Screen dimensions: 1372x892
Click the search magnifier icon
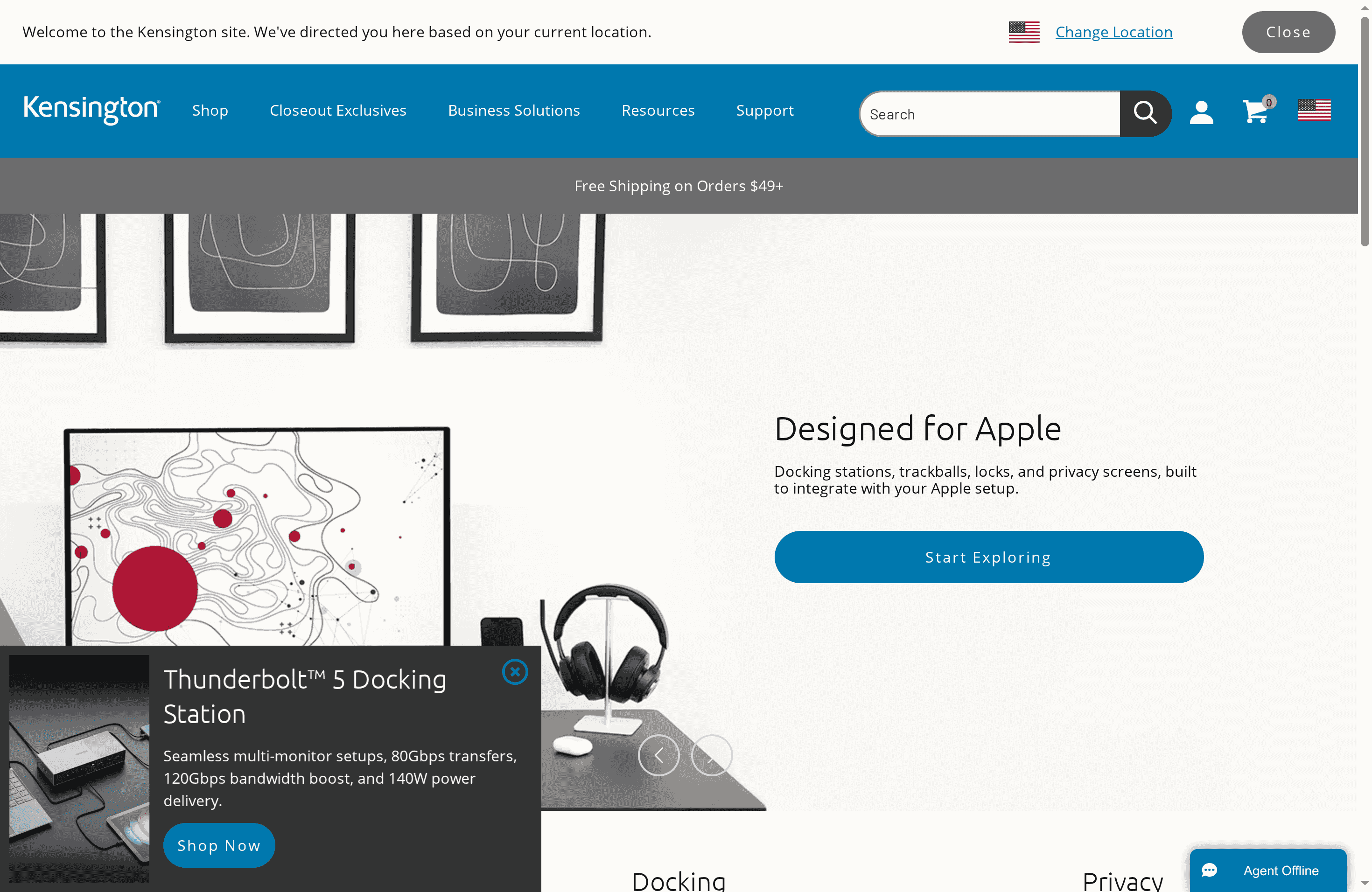(1146, 113)
